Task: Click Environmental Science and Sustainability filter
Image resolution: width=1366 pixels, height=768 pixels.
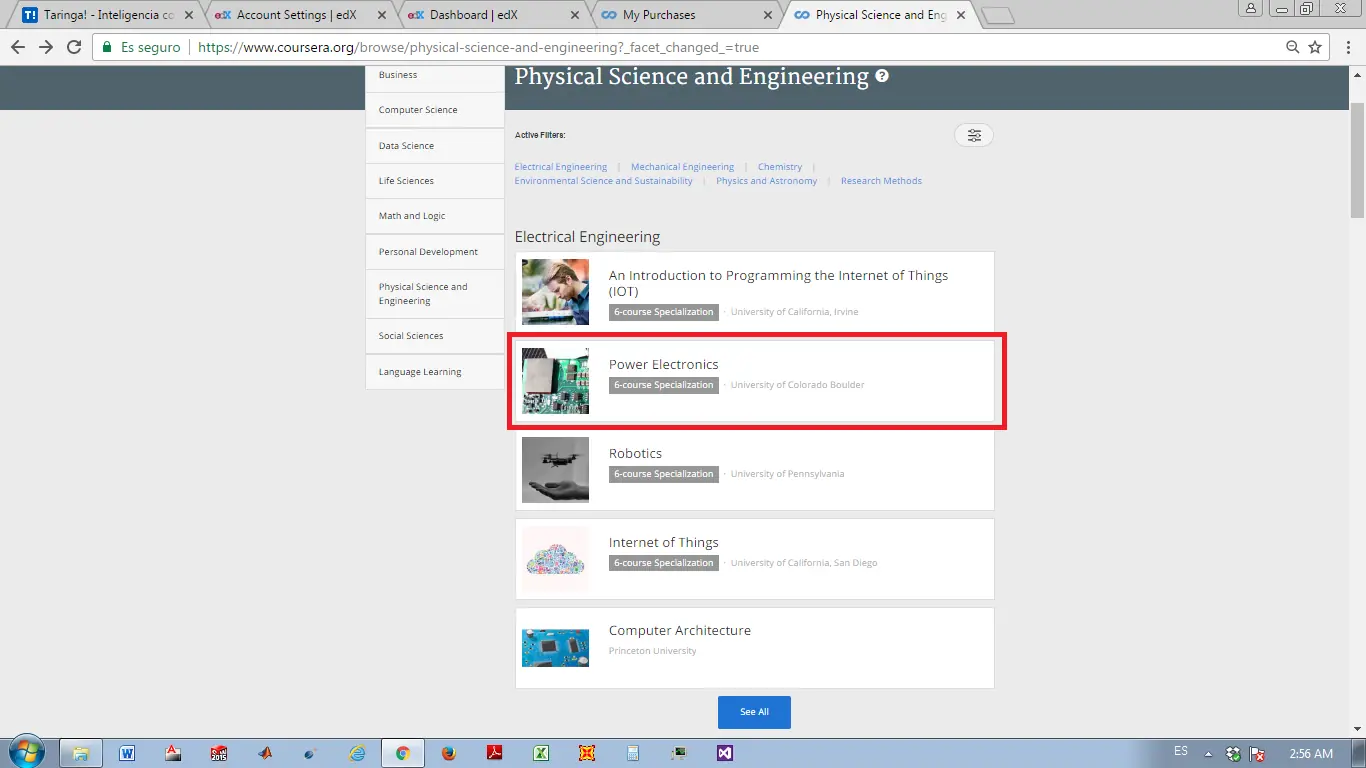Action: tap(603, 181)
